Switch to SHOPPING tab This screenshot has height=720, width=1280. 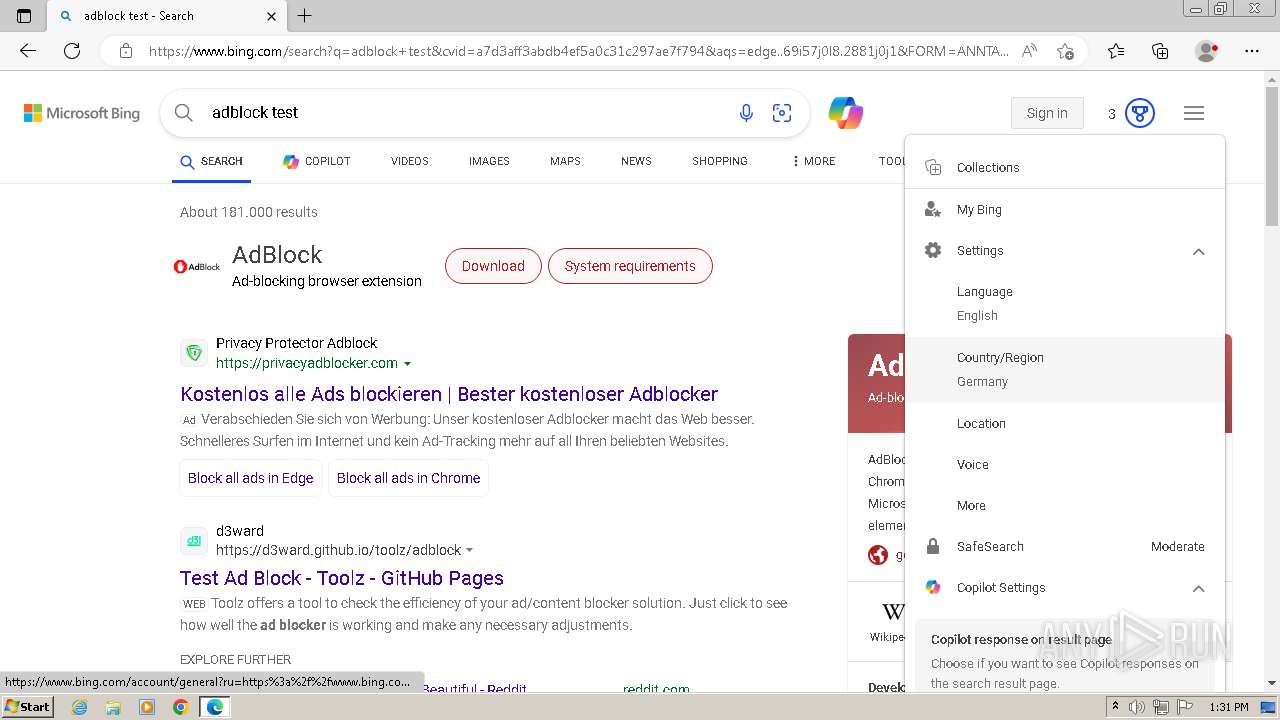coord(720,161)
